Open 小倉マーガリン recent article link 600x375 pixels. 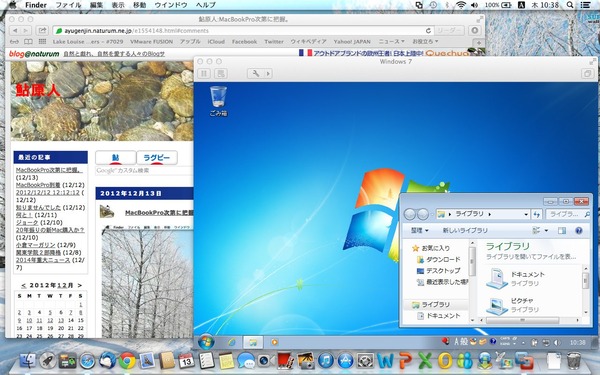point(35,245)
